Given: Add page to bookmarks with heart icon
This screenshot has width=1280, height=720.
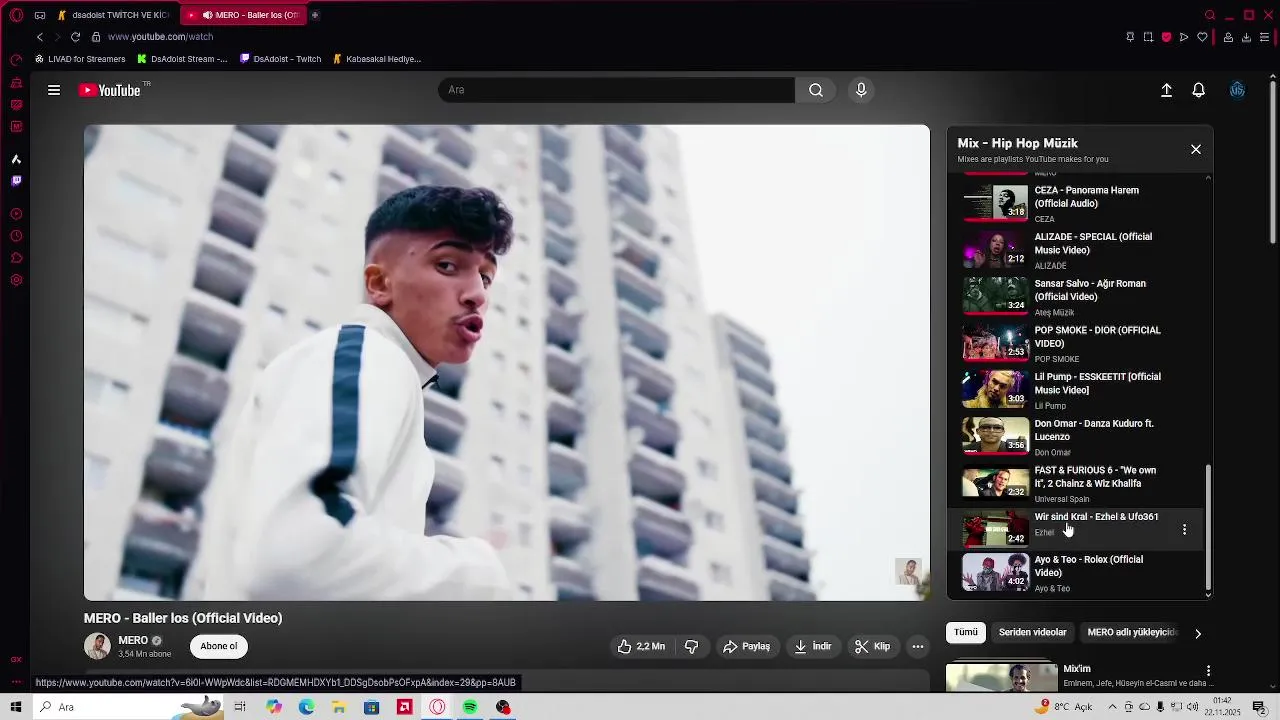Looking at the screenshot, I should coord(1202,37).
